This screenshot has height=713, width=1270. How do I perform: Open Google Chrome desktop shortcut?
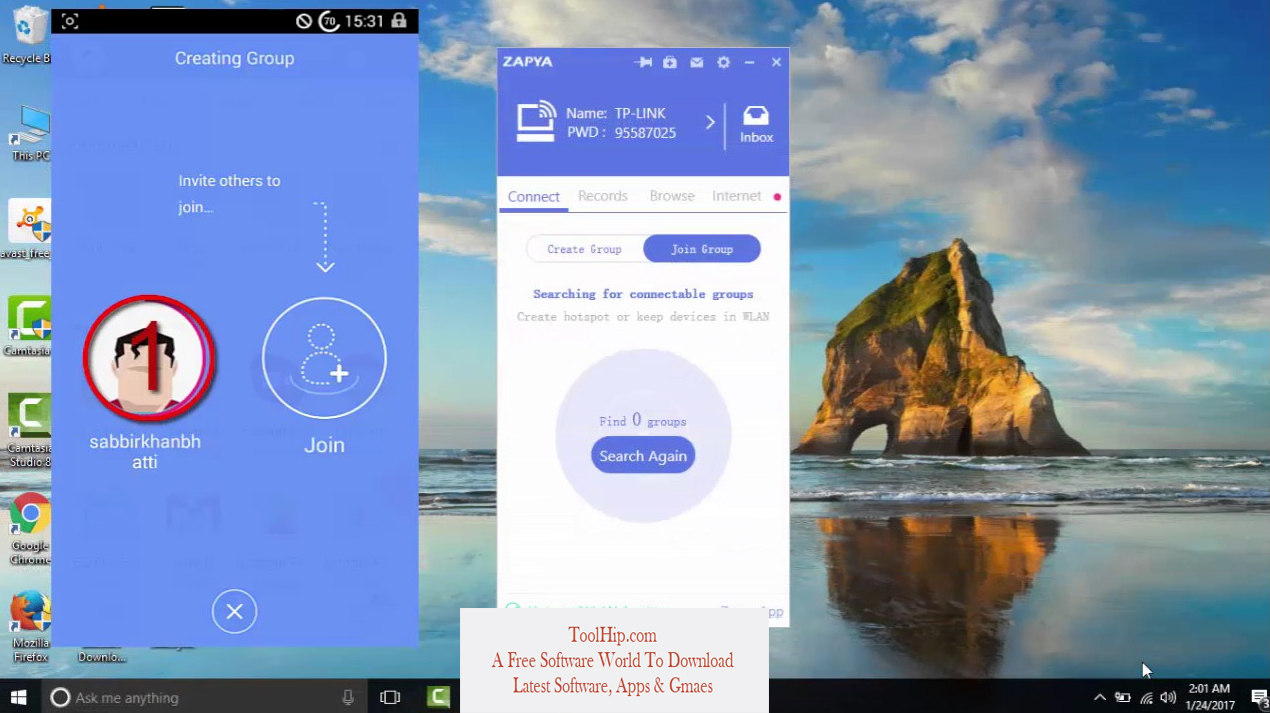[x=30, y=528]
